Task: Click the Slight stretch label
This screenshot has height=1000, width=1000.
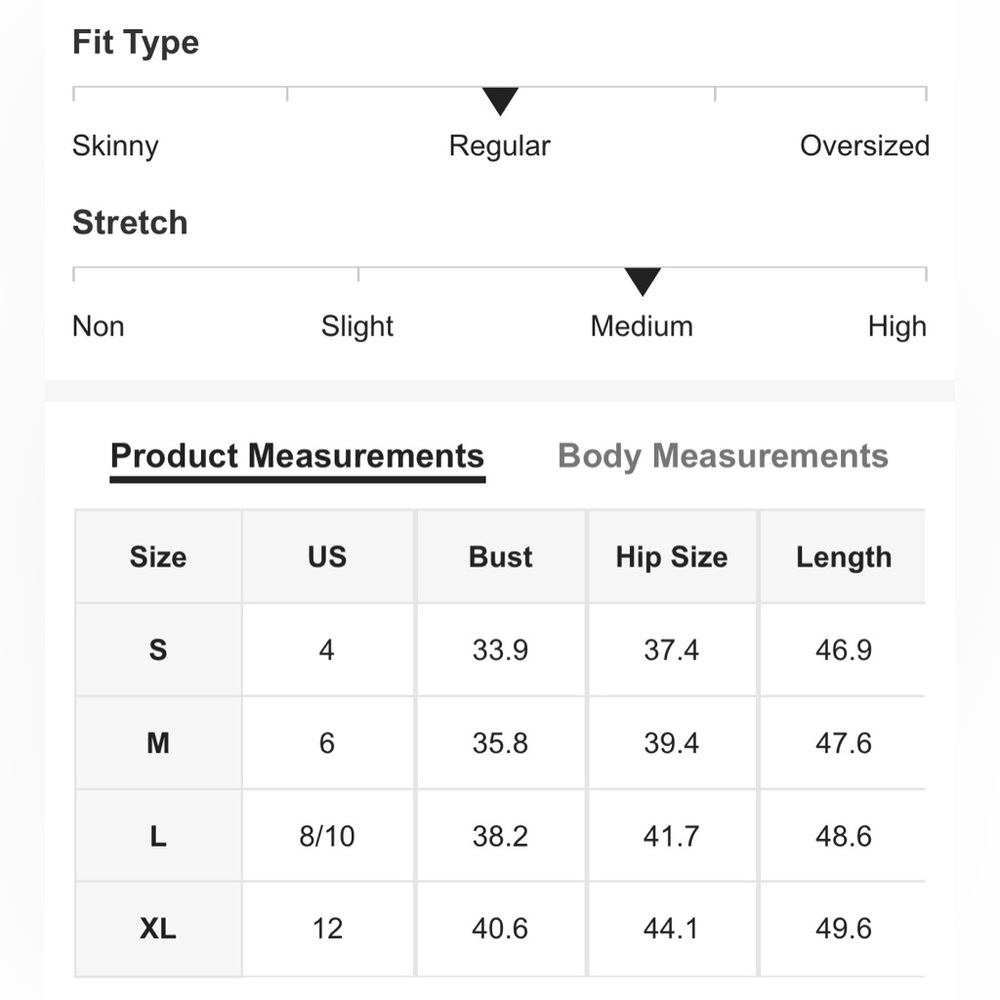Action: 357,327
